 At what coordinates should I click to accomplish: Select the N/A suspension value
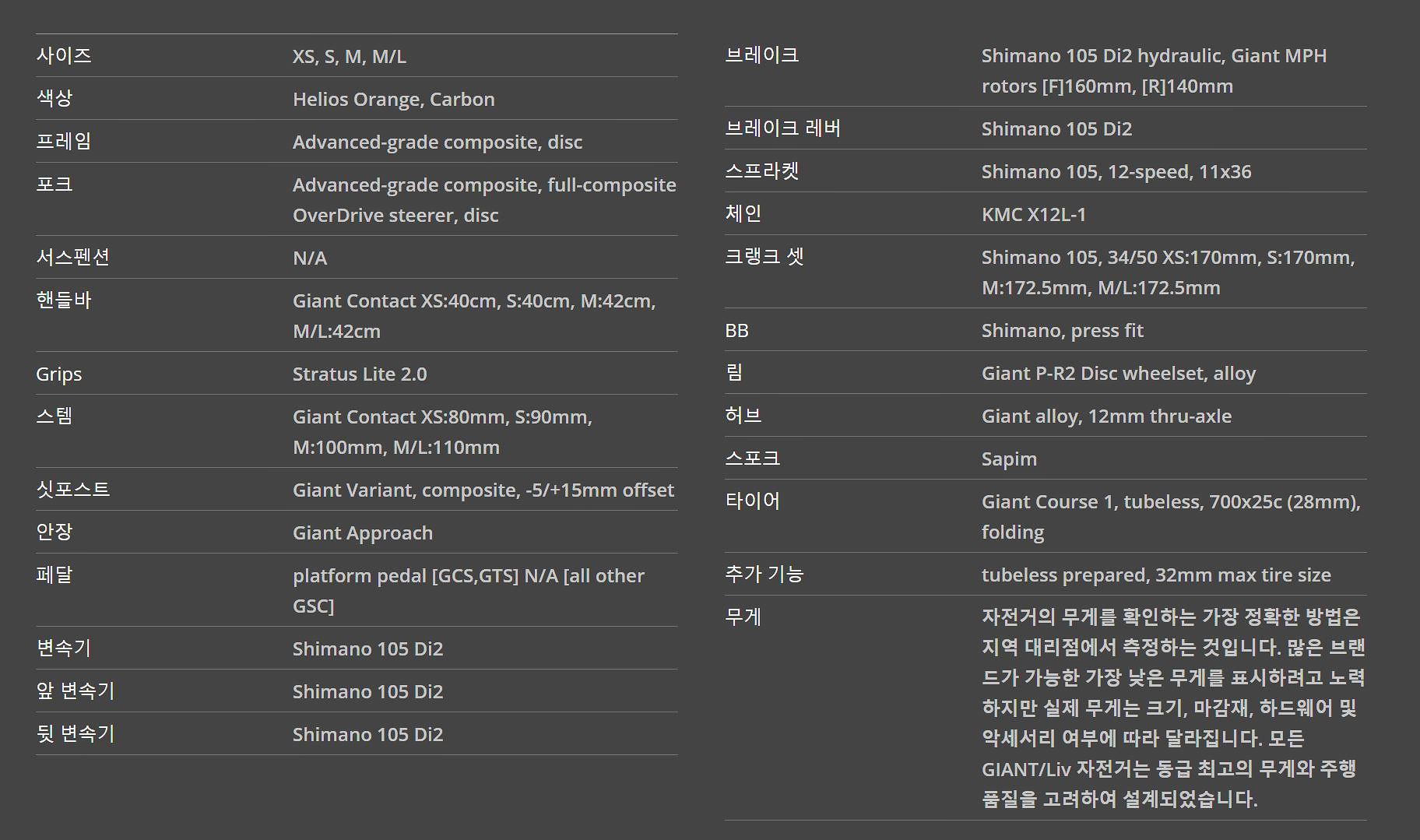click(x=310, y=258)
